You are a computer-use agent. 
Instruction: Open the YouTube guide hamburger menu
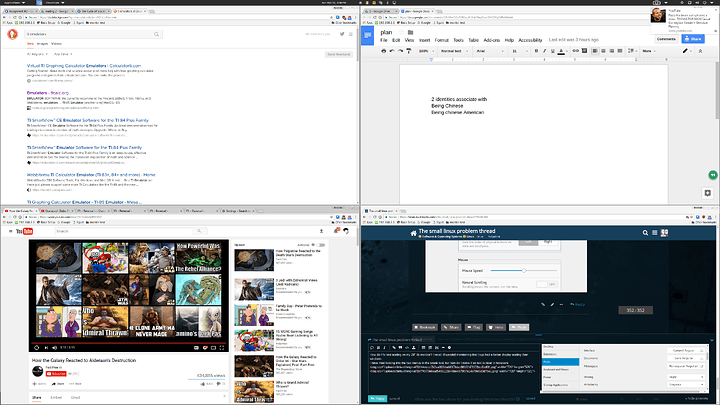11,231
